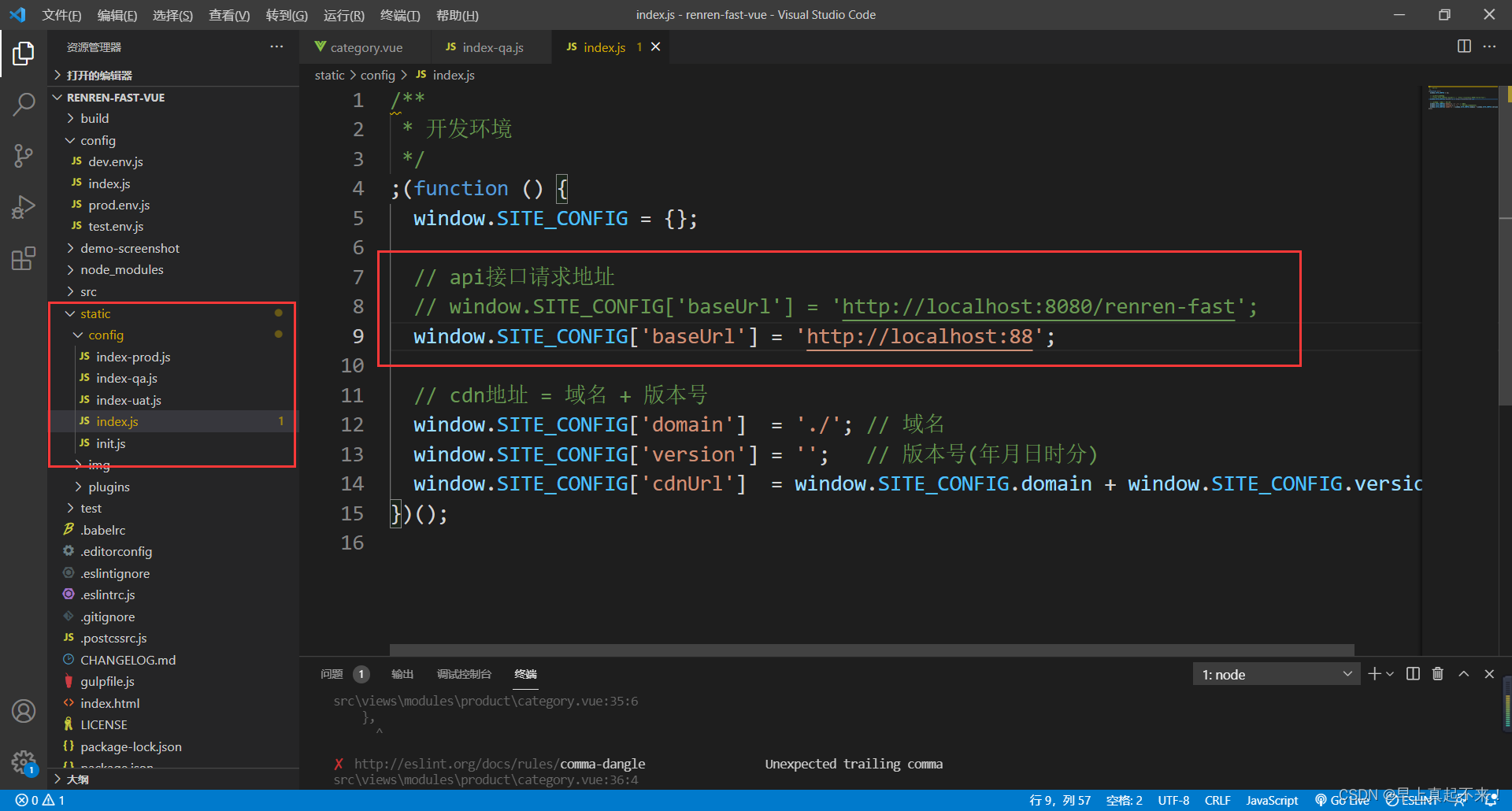Split the terminal panel
The image size is (1512, 811).
pos(1413,674)
